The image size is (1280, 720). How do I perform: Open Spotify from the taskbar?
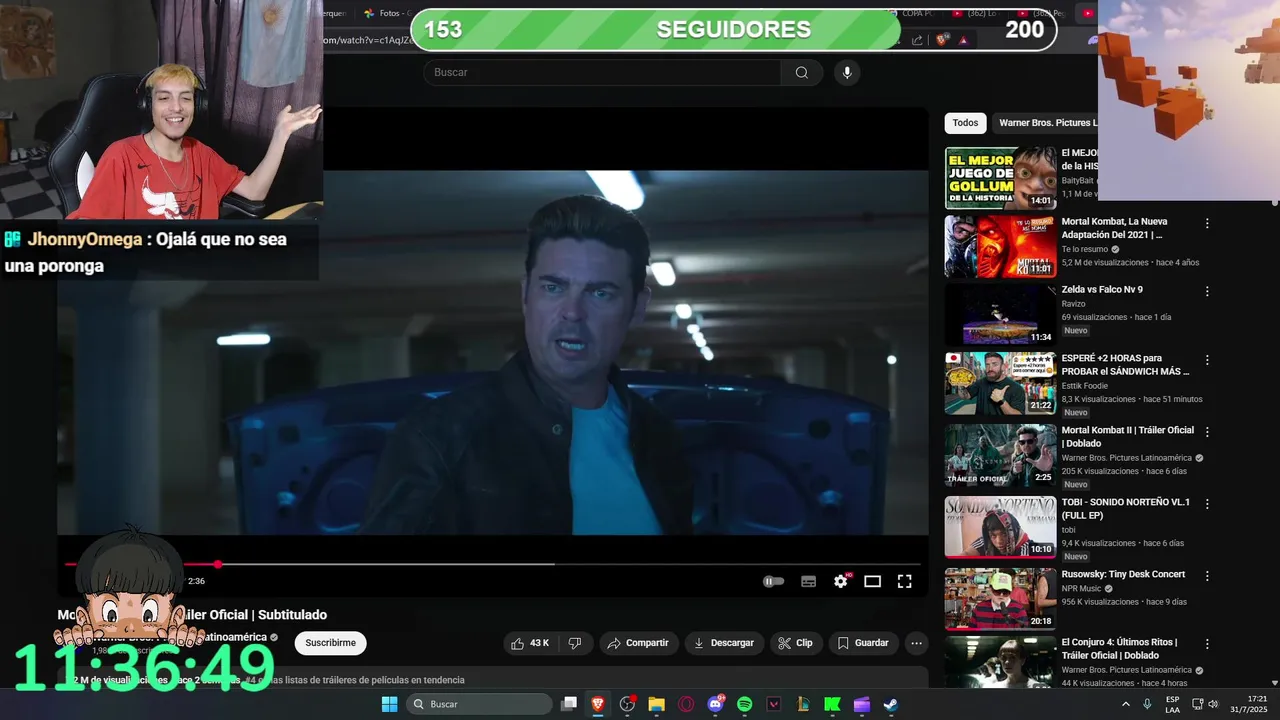pyautogui.click(x=744, y=704)
